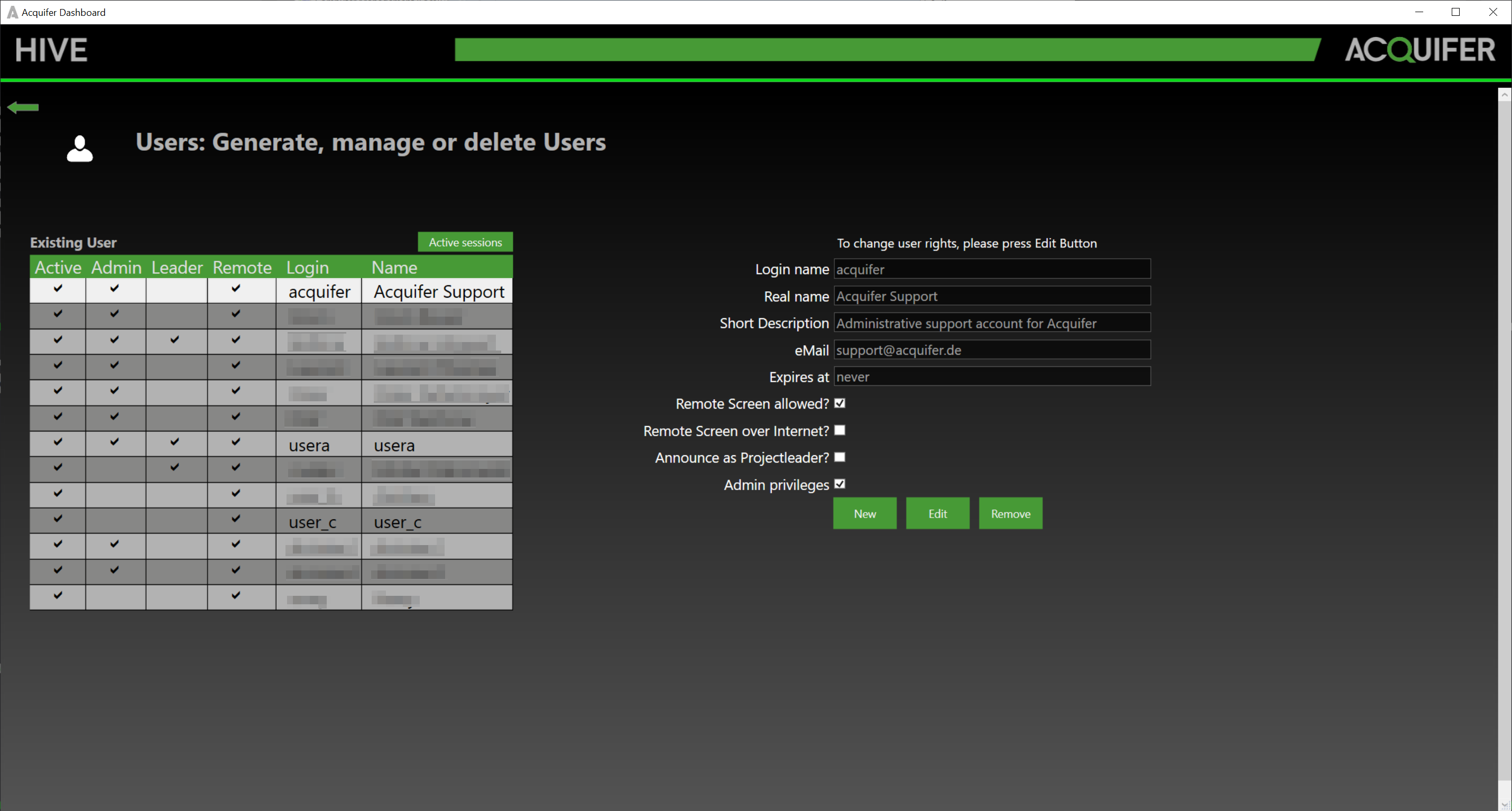Image resolution: width=1512 pixels, height=811 pixels.
Task: Sort by Leader column header
Action: pos(177,268)
